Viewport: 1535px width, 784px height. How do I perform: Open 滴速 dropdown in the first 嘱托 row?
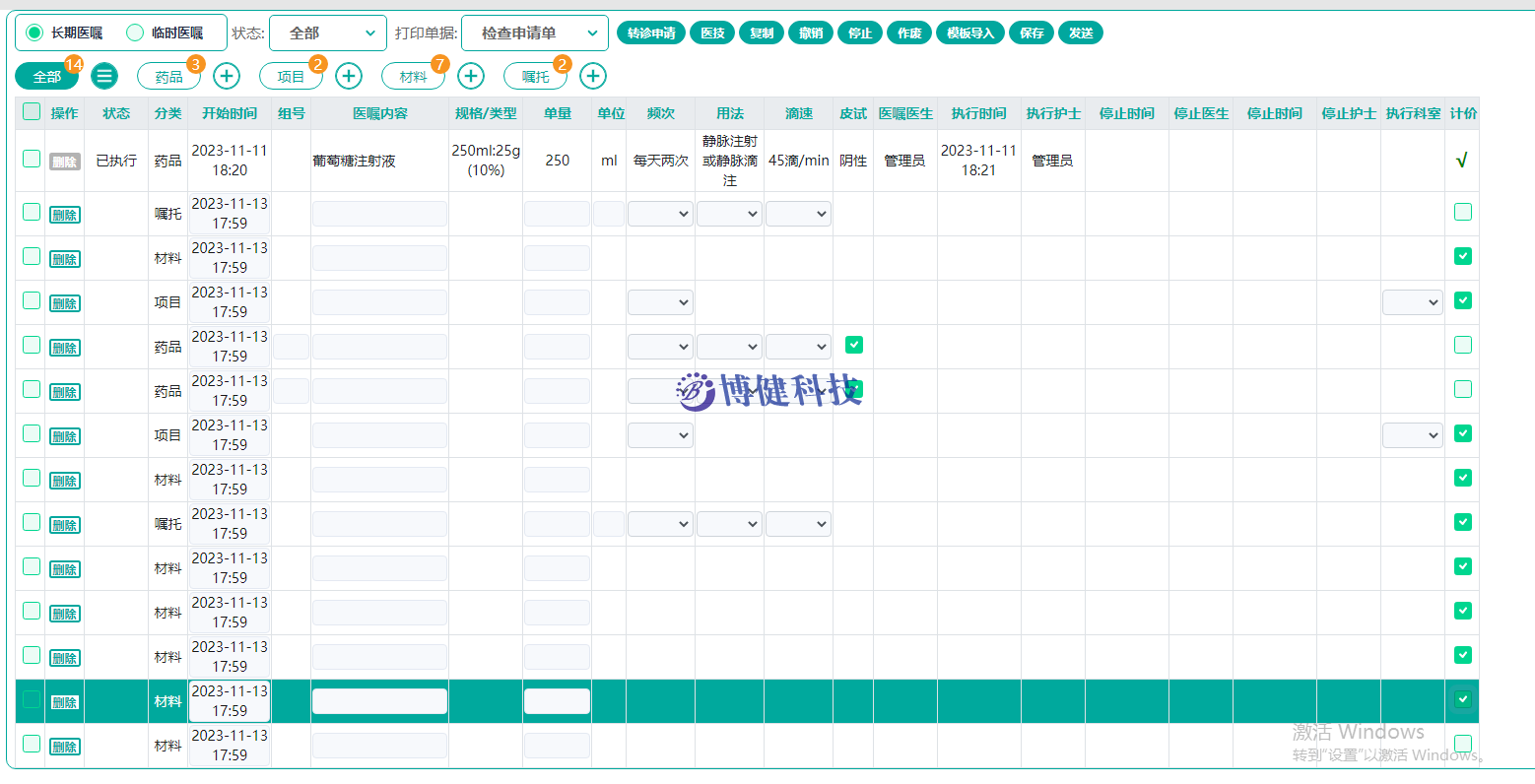(798, 214)
